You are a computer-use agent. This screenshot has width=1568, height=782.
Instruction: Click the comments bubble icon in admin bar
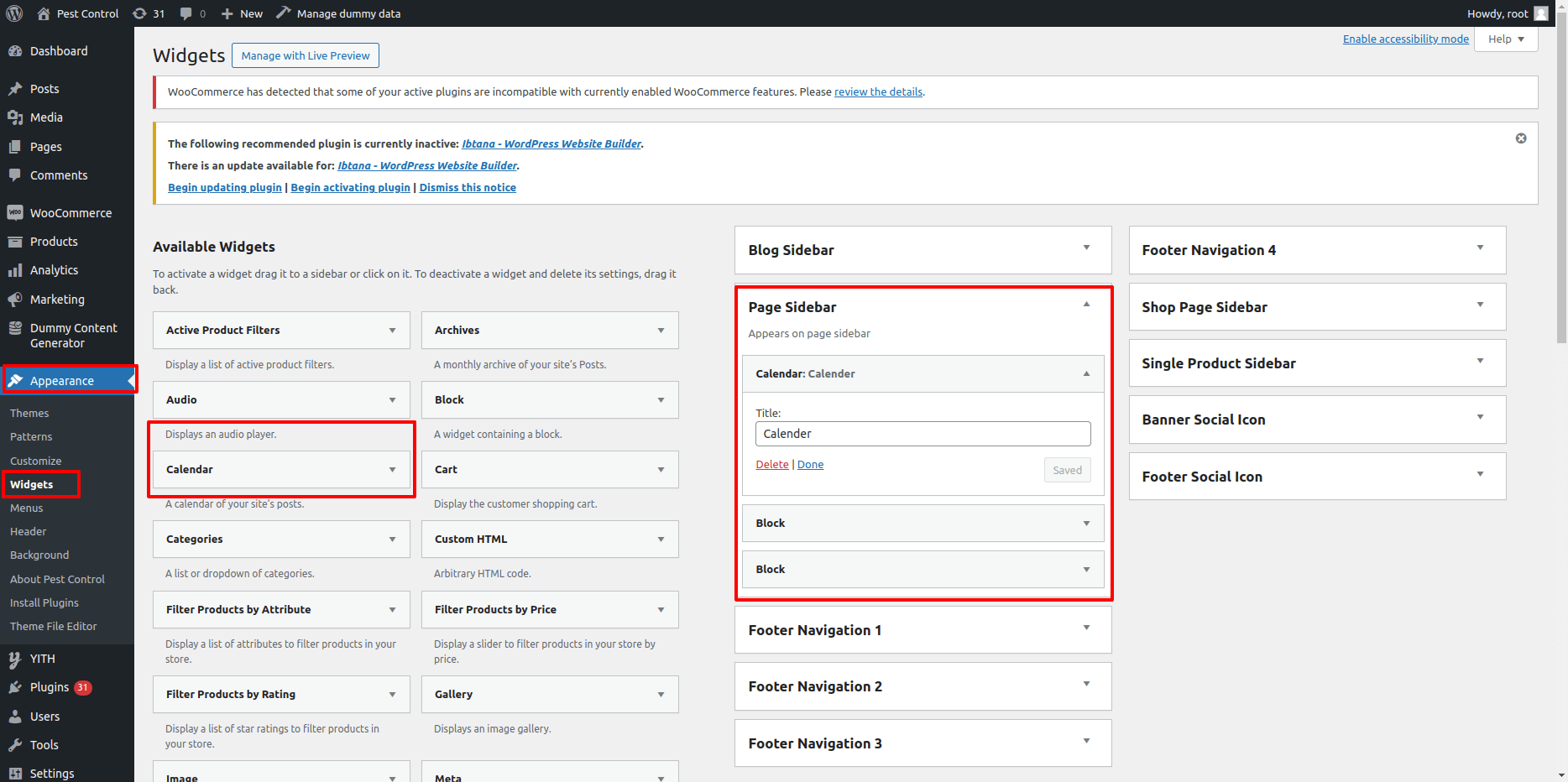(x=186, y=13)
